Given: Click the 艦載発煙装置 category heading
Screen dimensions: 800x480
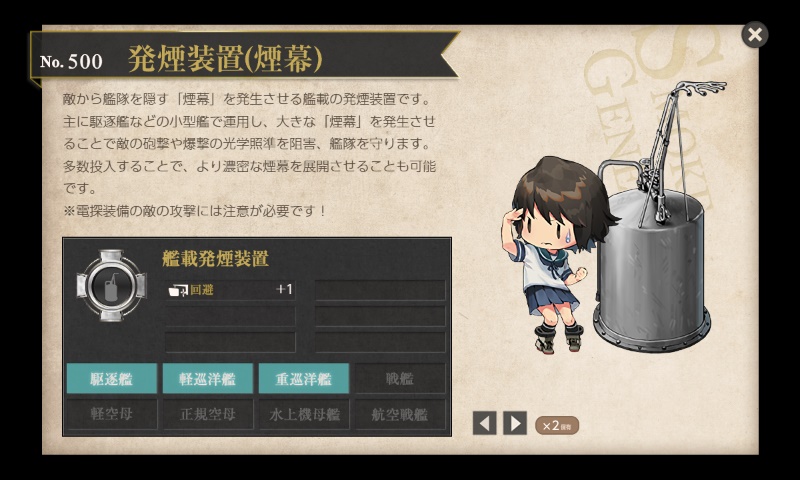Looking at the screenshot, I should (215, 259).
